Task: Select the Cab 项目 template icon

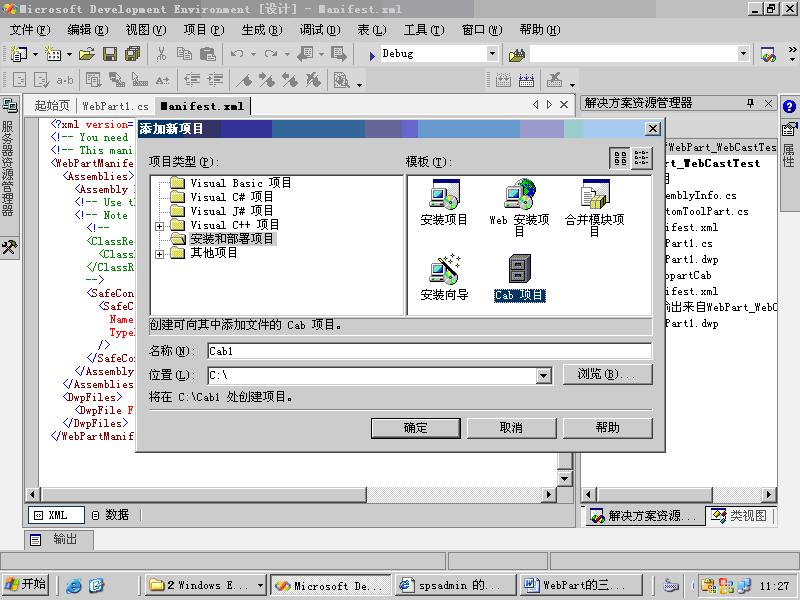Action: tap(520, 278)
